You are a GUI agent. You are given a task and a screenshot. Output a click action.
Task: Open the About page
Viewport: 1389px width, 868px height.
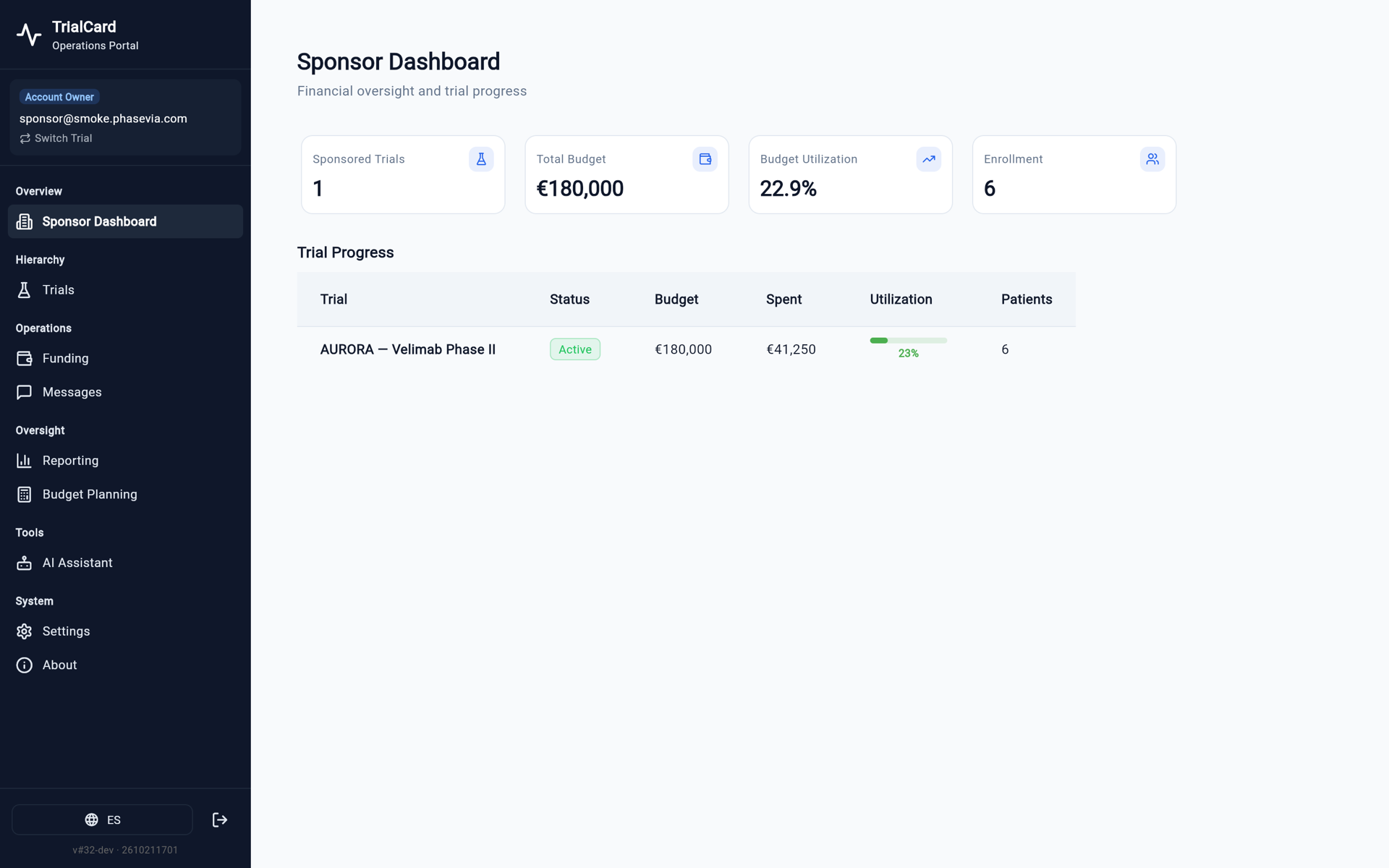click(125, 665)
